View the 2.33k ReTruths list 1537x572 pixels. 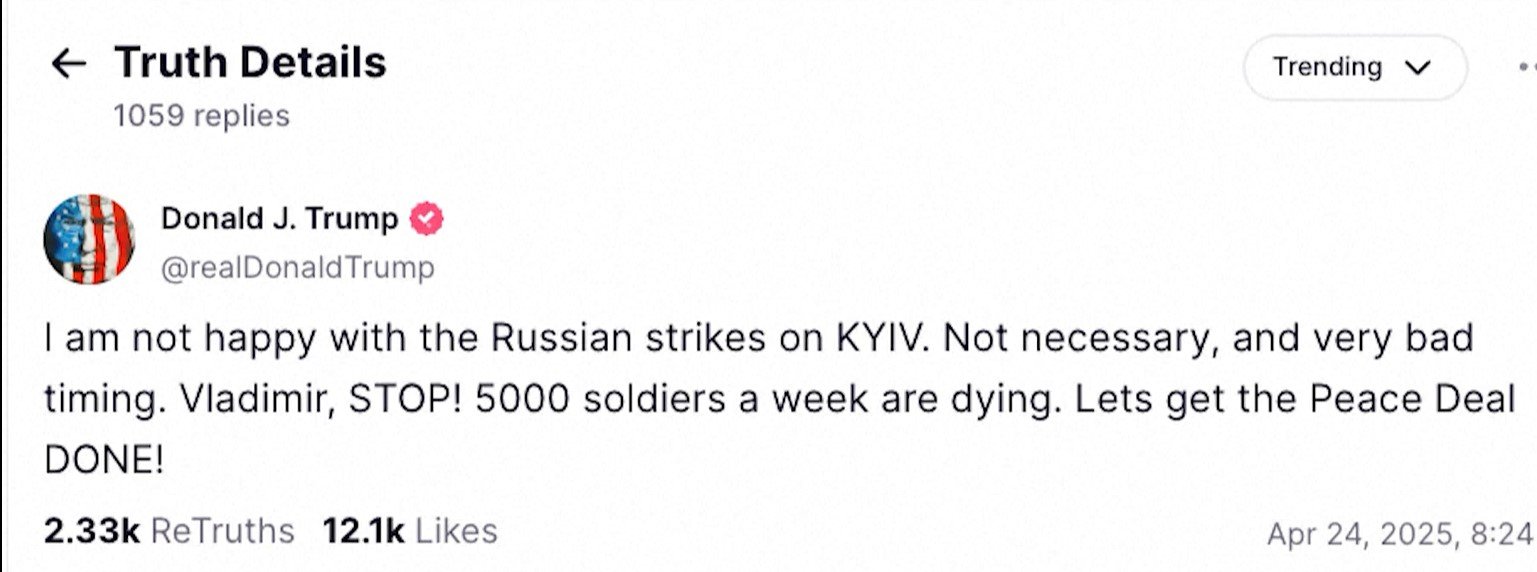click(x=169, y=531)
